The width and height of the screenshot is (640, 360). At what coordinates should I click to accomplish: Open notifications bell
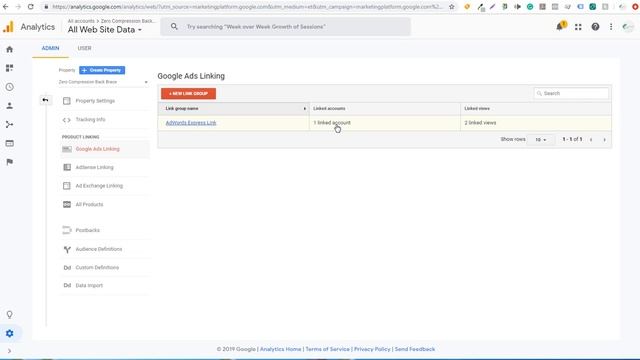pyautogui.click(x=560, y=27)
